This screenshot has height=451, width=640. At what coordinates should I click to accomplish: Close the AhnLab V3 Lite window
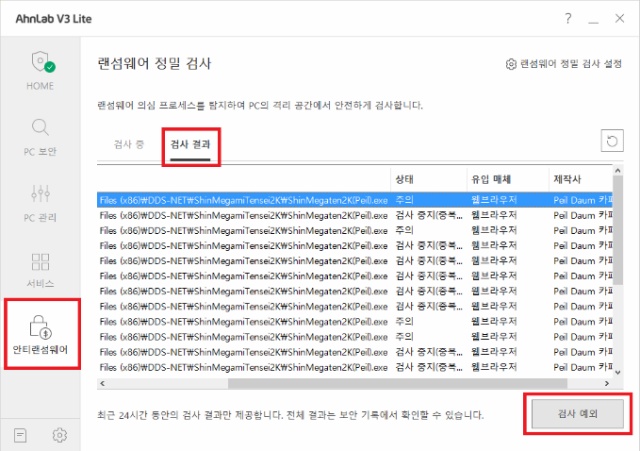click(x=620, y=18)
